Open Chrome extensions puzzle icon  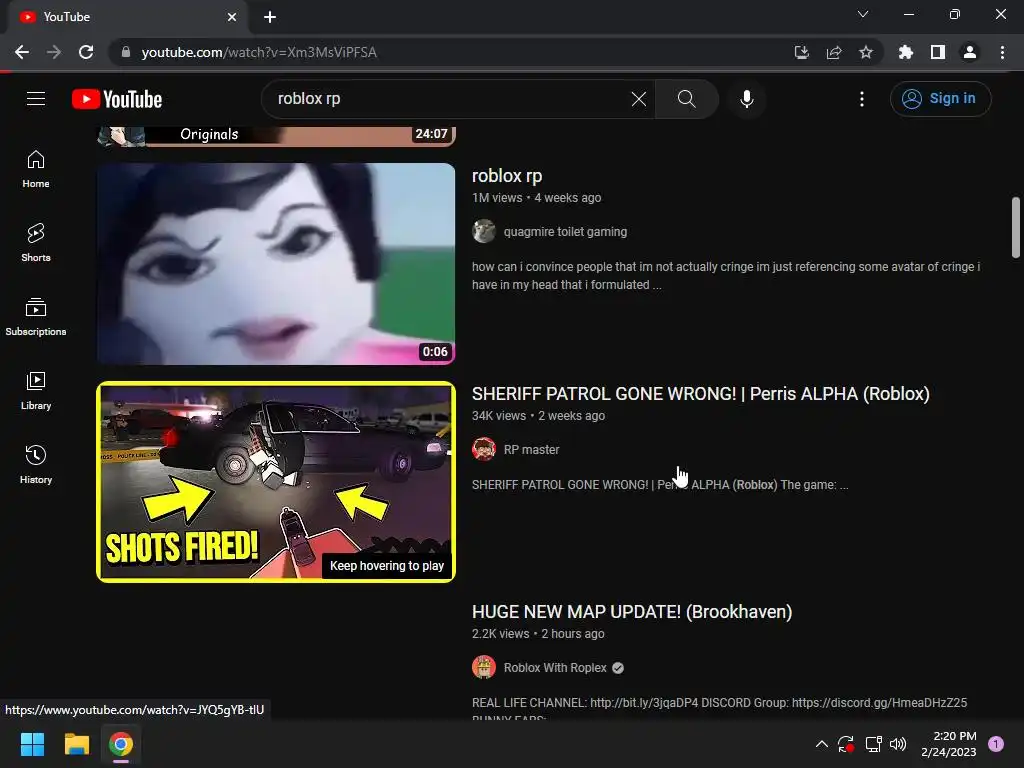(906, 52)
